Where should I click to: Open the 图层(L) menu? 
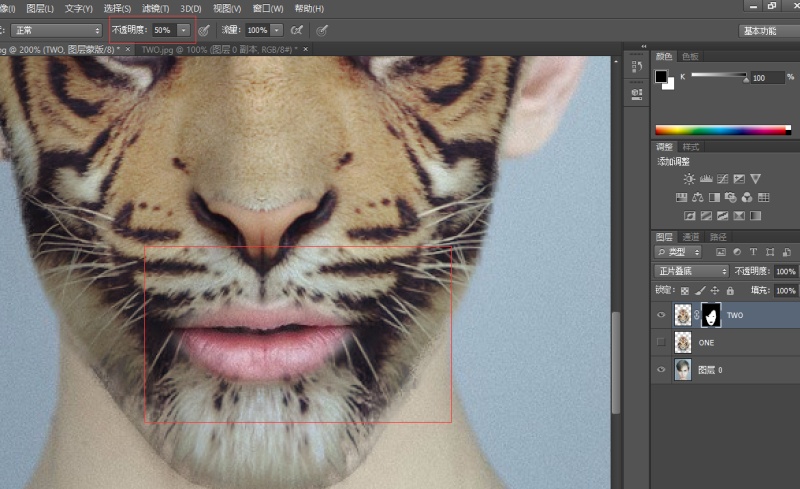[x=40, y=9]
